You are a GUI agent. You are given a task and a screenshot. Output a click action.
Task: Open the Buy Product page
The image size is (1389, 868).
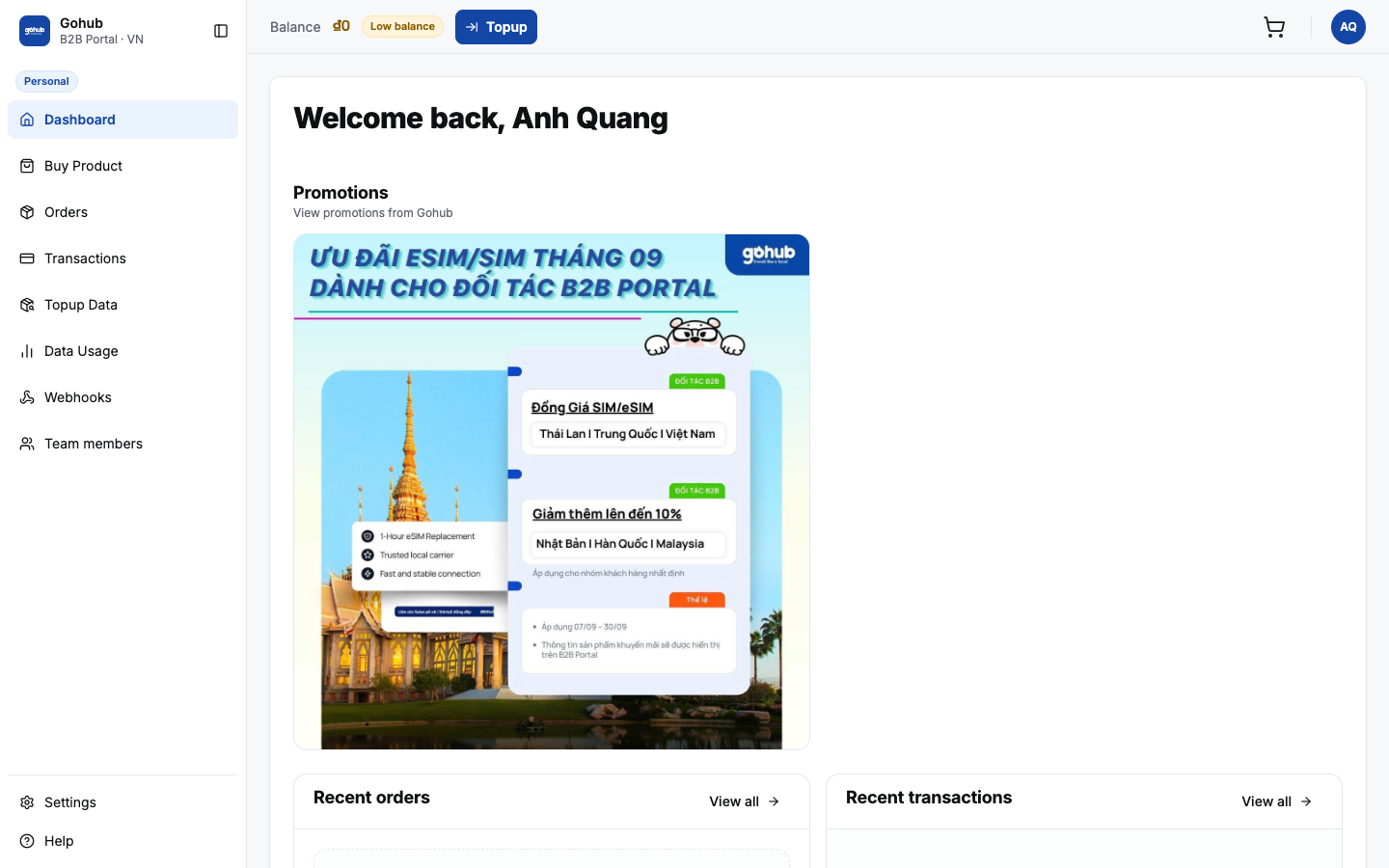[123, 166]
